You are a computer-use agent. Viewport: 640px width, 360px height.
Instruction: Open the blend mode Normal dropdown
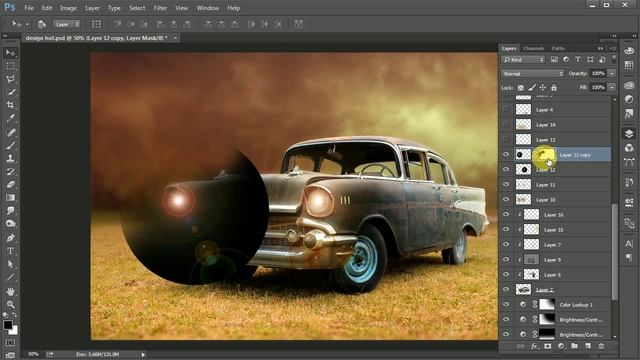coord(533,73)
